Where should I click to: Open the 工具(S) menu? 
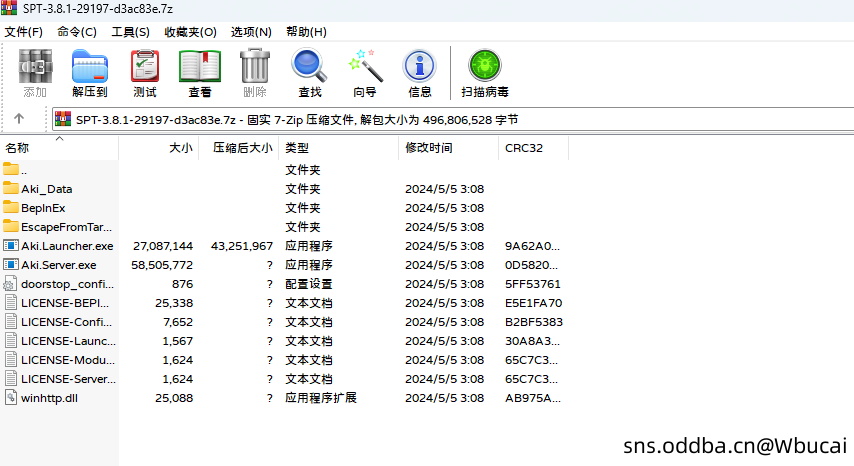coord(130,32)
